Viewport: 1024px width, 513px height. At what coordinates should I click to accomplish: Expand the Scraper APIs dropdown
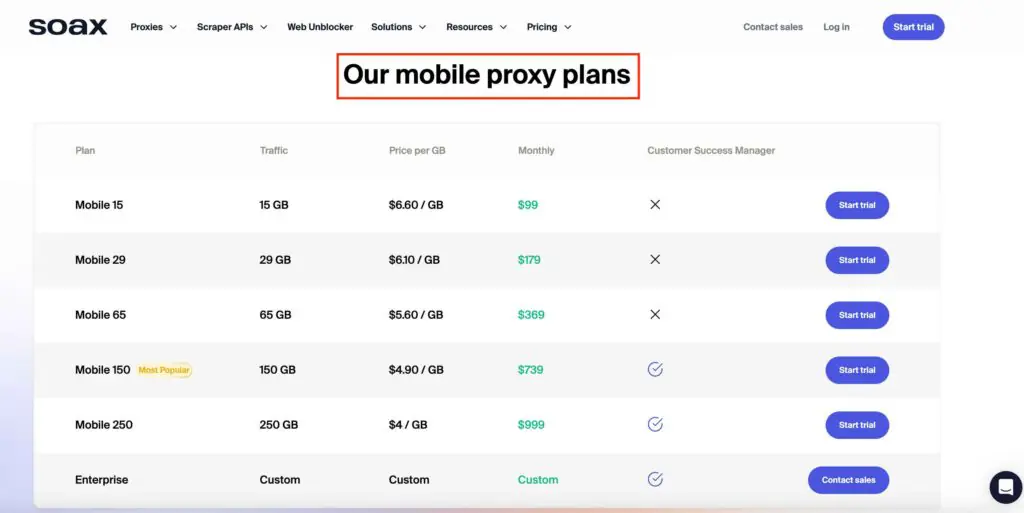click(232, 27)
